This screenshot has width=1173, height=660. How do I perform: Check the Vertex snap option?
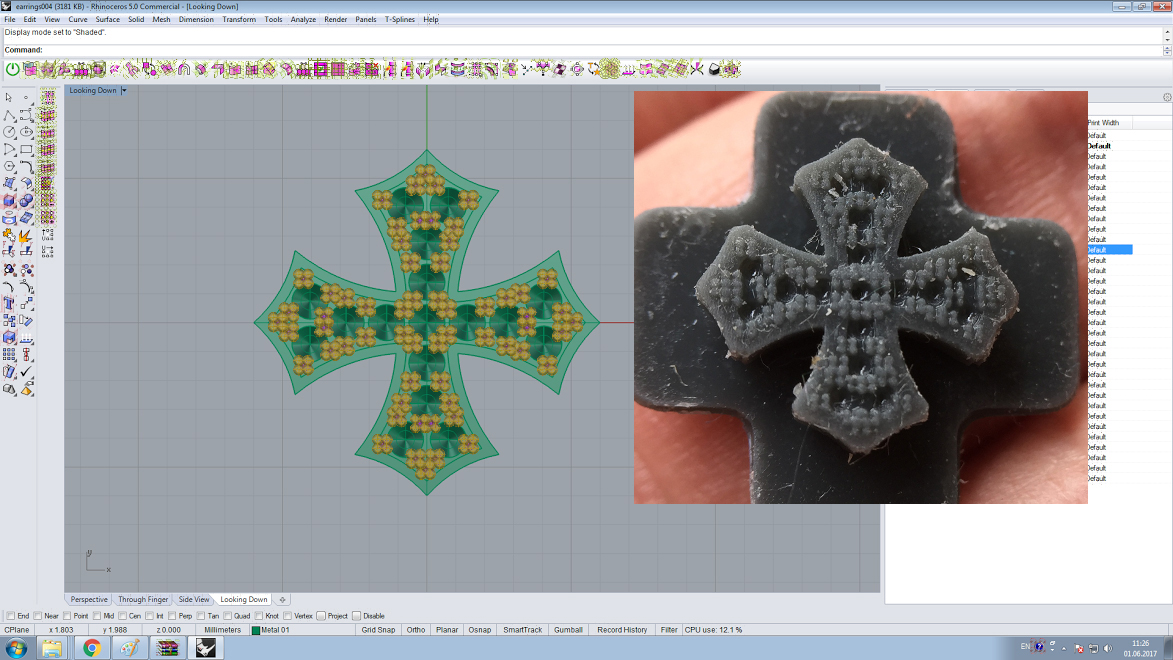pos(287,616)
